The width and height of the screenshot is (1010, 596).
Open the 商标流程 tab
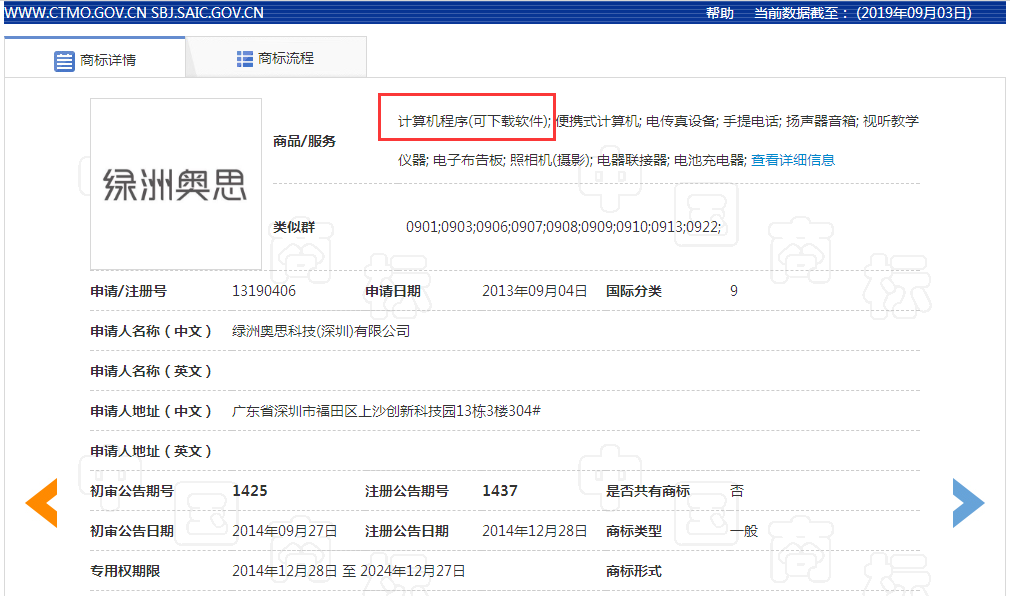coord(276,57)
